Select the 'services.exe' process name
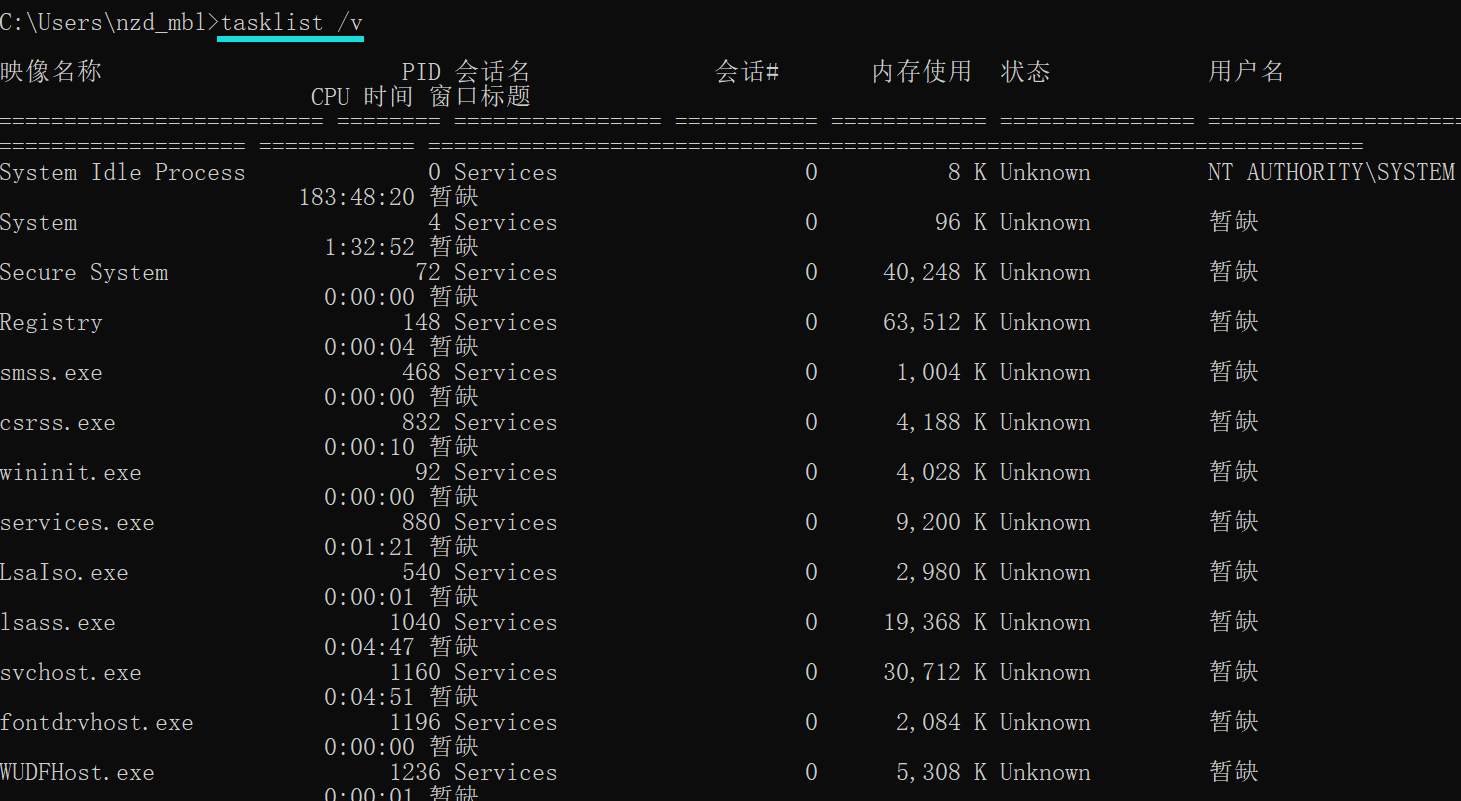The width and height of the screenshot is (1461, 801). 77,522
